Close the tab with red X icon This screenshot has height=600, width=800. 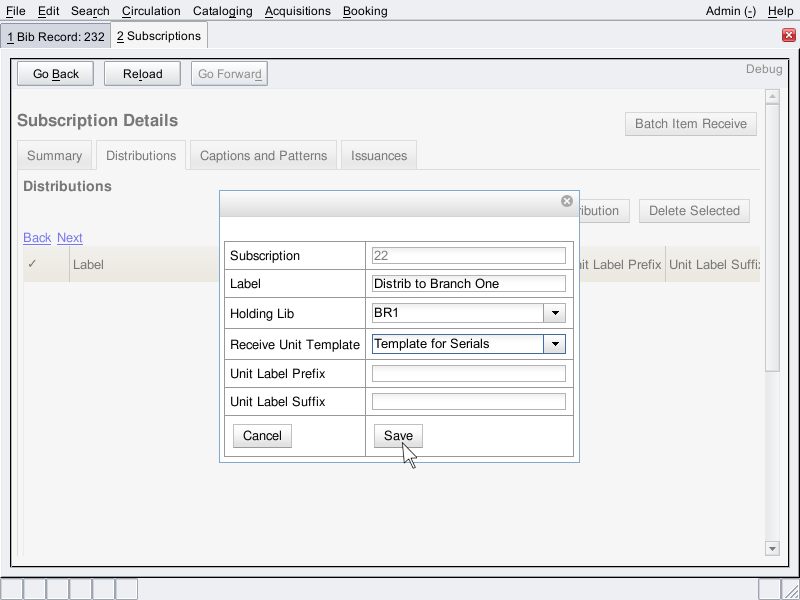[788, 35]
